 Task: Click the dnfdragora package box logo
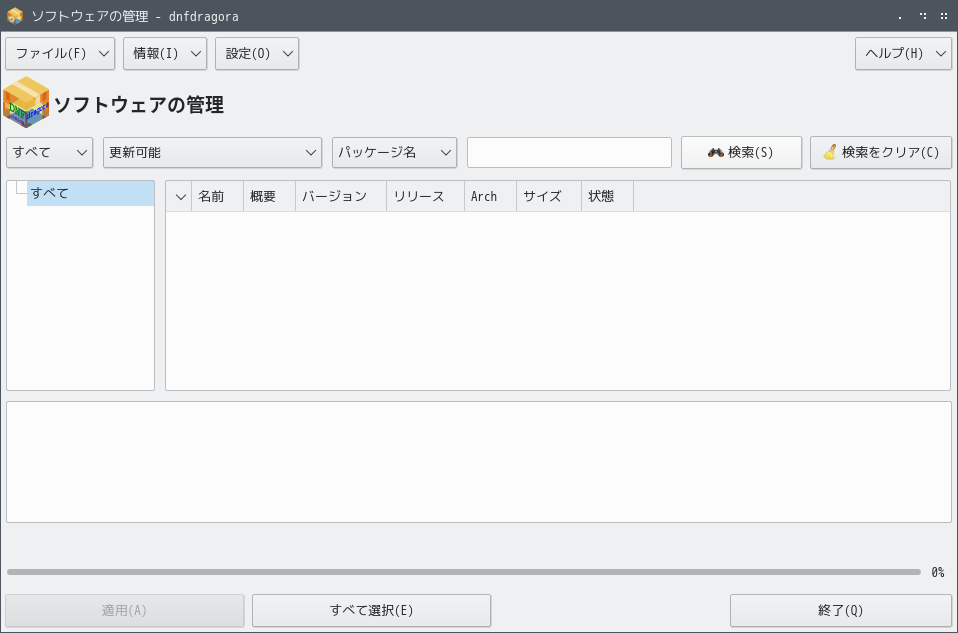(x=26, y=102)
